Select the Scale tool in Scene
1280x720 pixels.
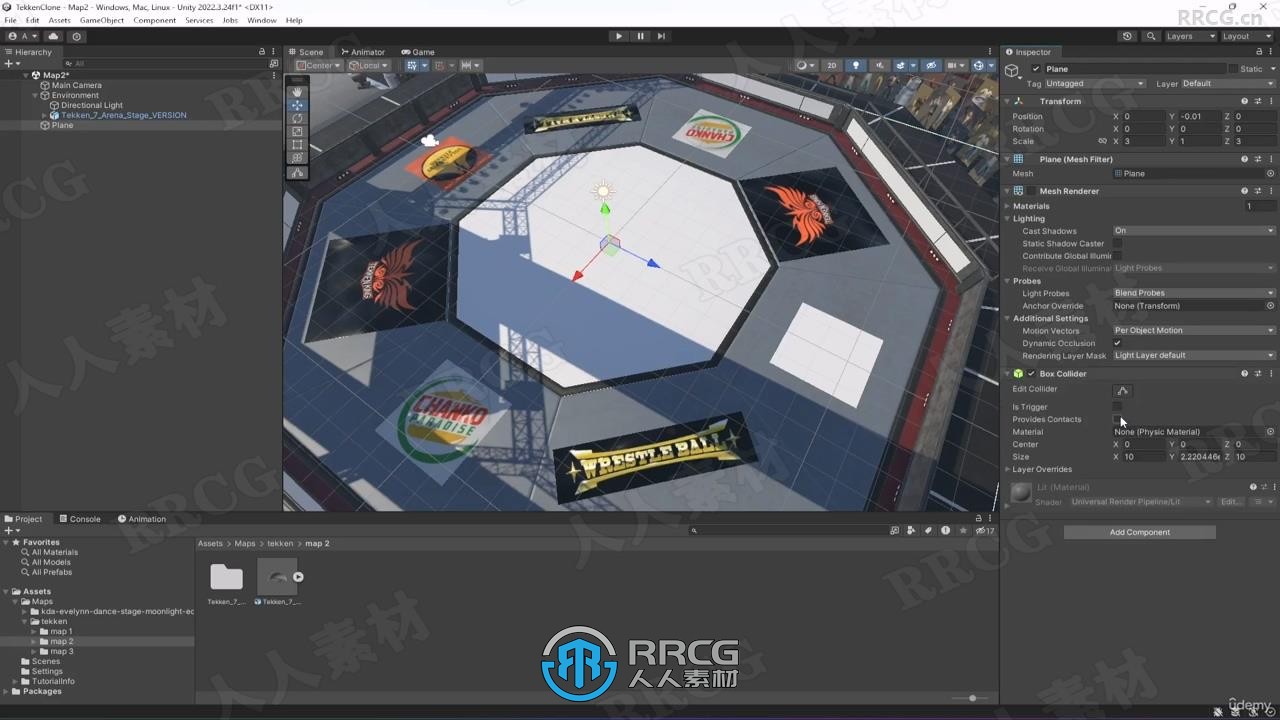[x=297, y=131]
